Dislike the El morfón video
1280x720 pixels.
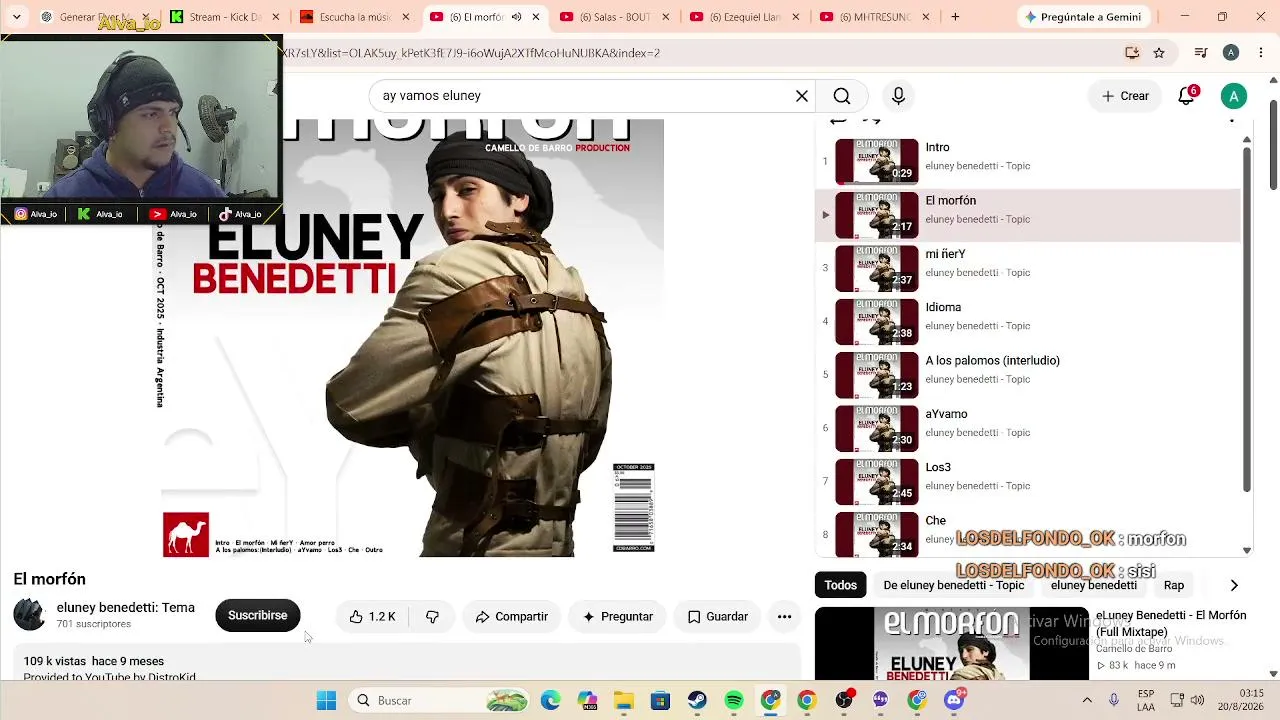(432, 617)
